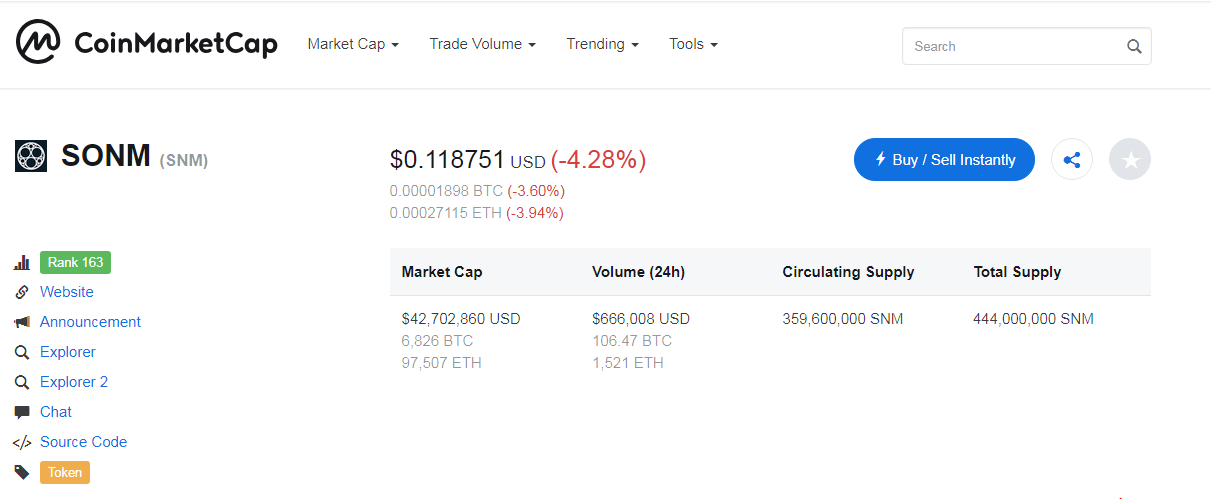Screen dimensions: 1211x499
Task: Expand the Trending dropdown menu
Action: (602, 44)
